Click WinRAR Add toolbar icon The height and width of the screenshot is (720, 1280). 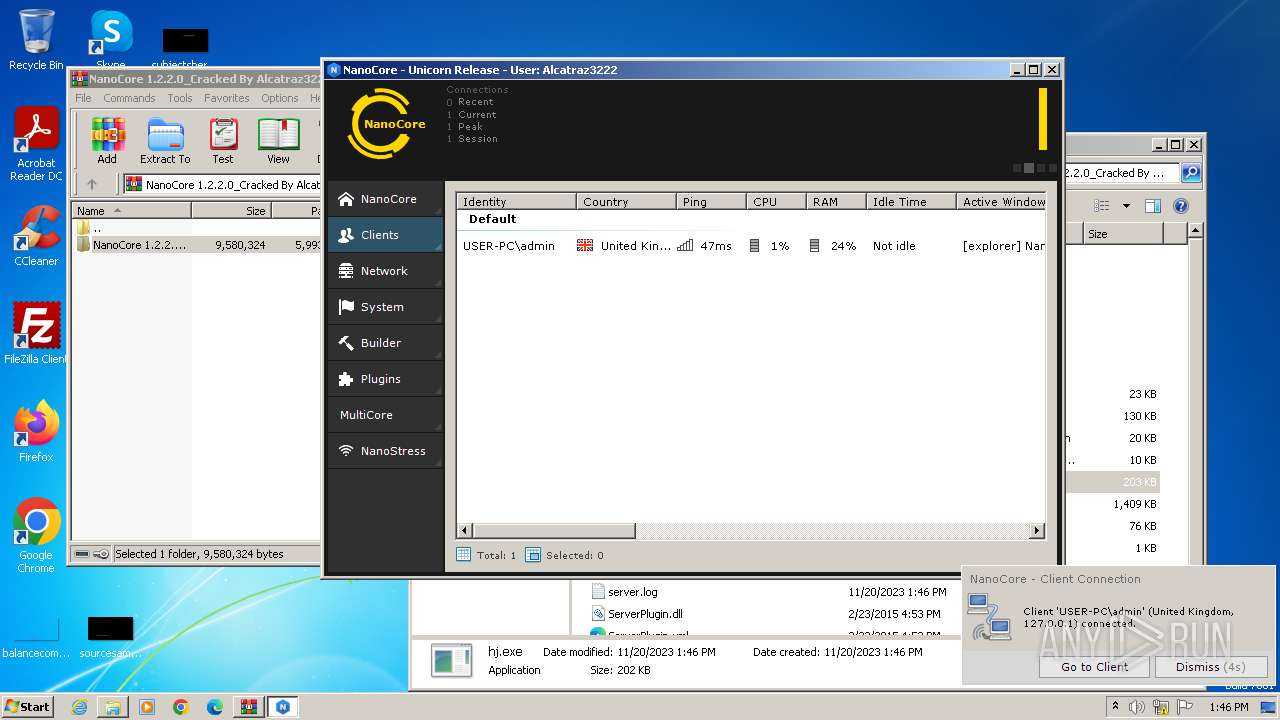coord(107,141)
